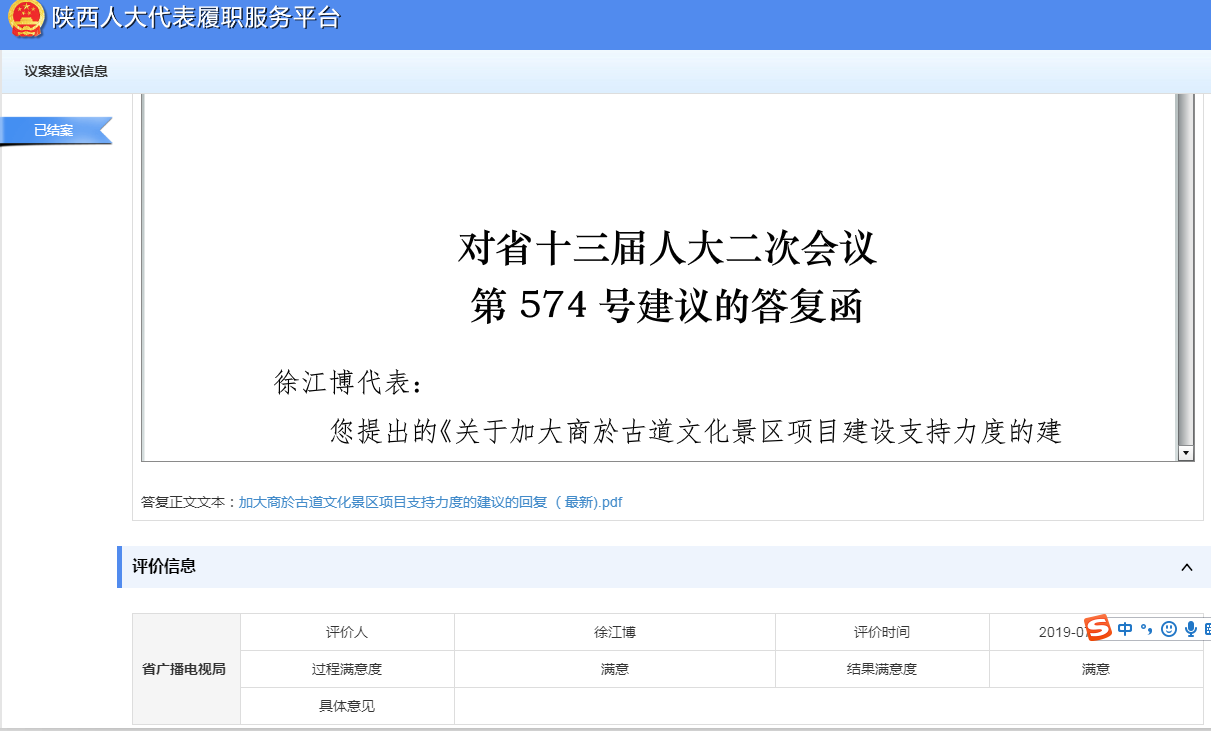Open the soft keyboard grid icon in Sogou toolbar
This screenshot has height=731, width=1211.
(1206, 629)
